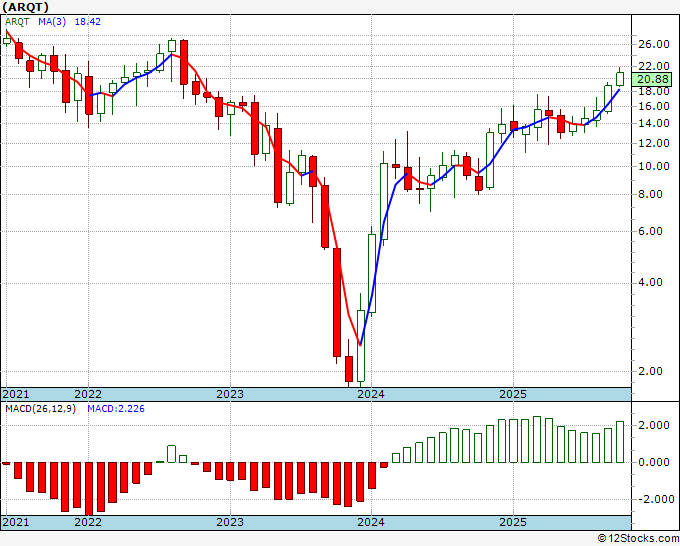
Task: Click the last MACD histogram bar
Action: coord(620,442)
